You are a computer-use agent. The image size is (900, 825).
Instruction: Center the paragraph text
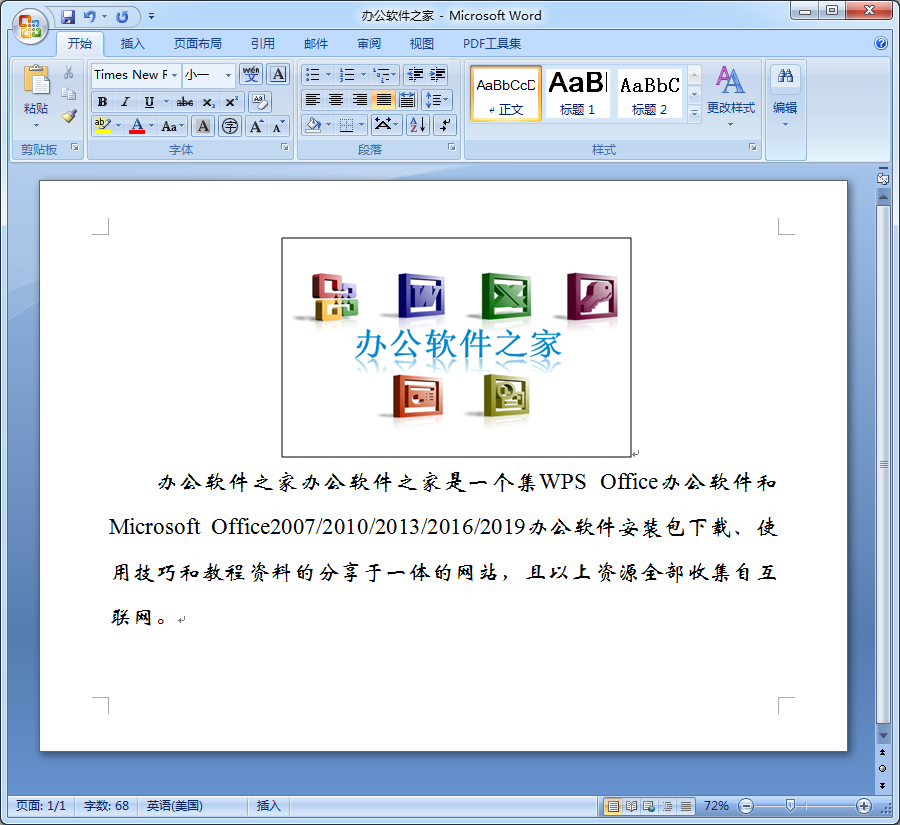(x=336, y=100)
